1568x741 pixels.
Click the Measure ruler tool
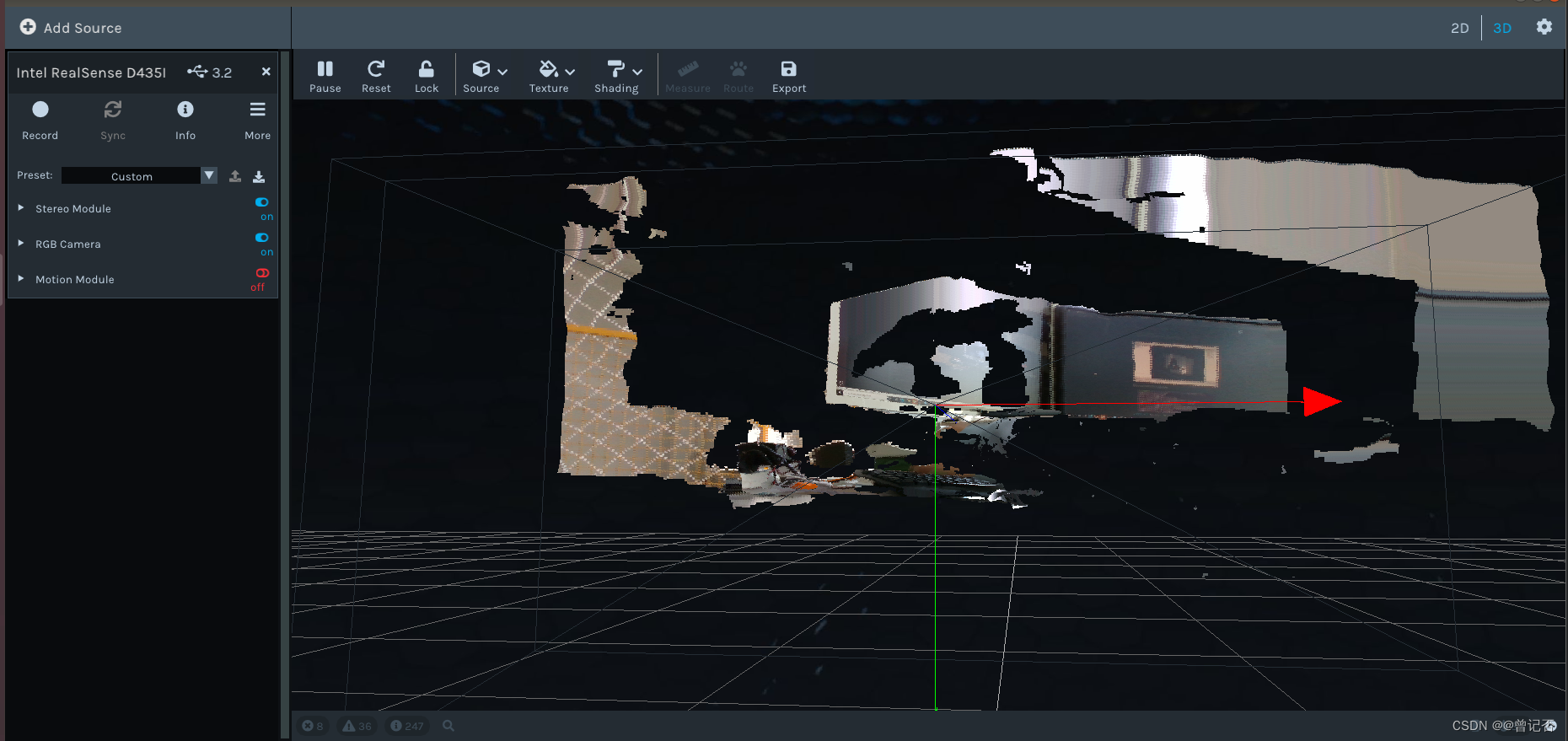(x=688, y=69)
